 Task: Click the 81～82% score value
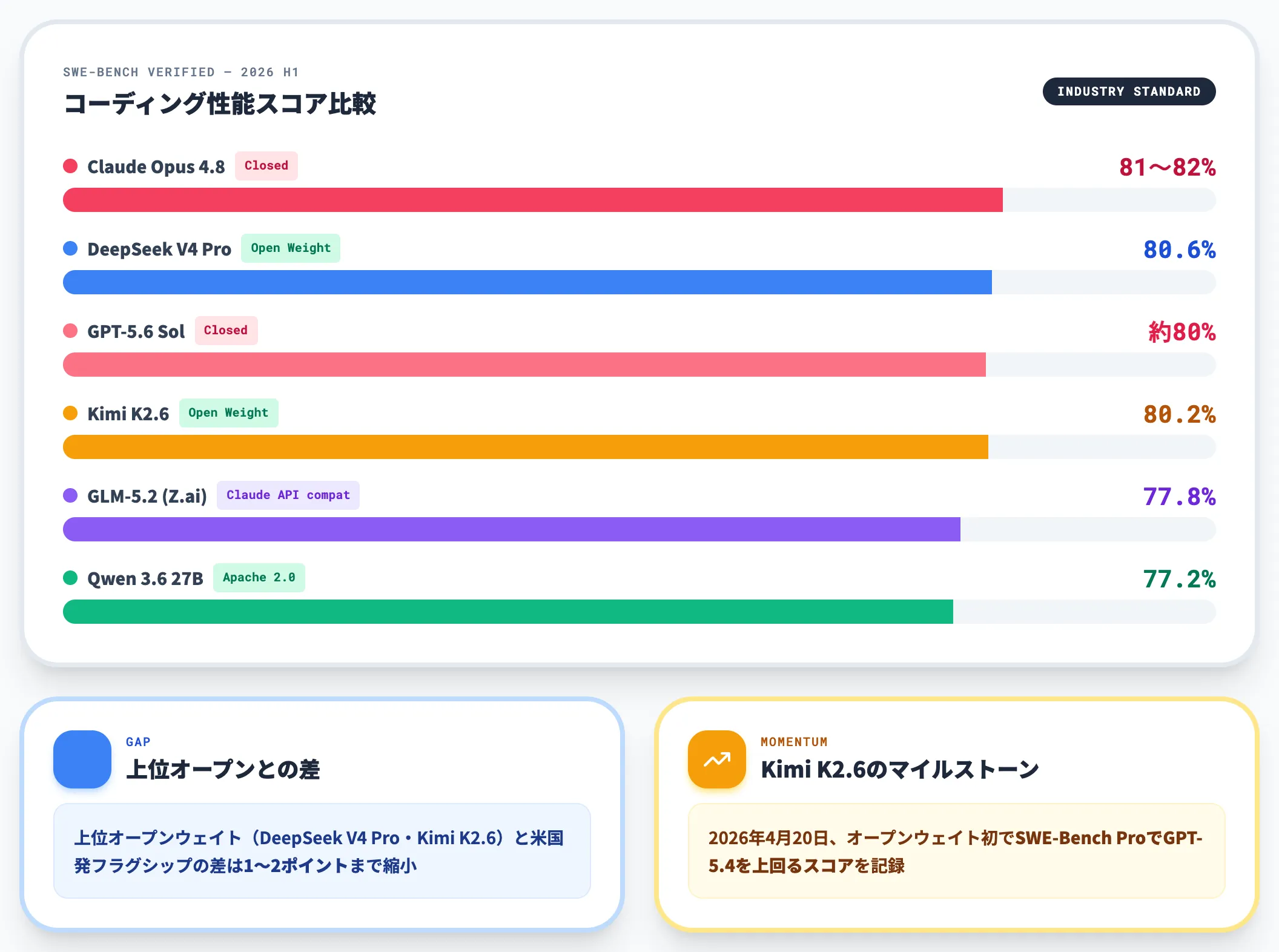(x=1167, y=167)
